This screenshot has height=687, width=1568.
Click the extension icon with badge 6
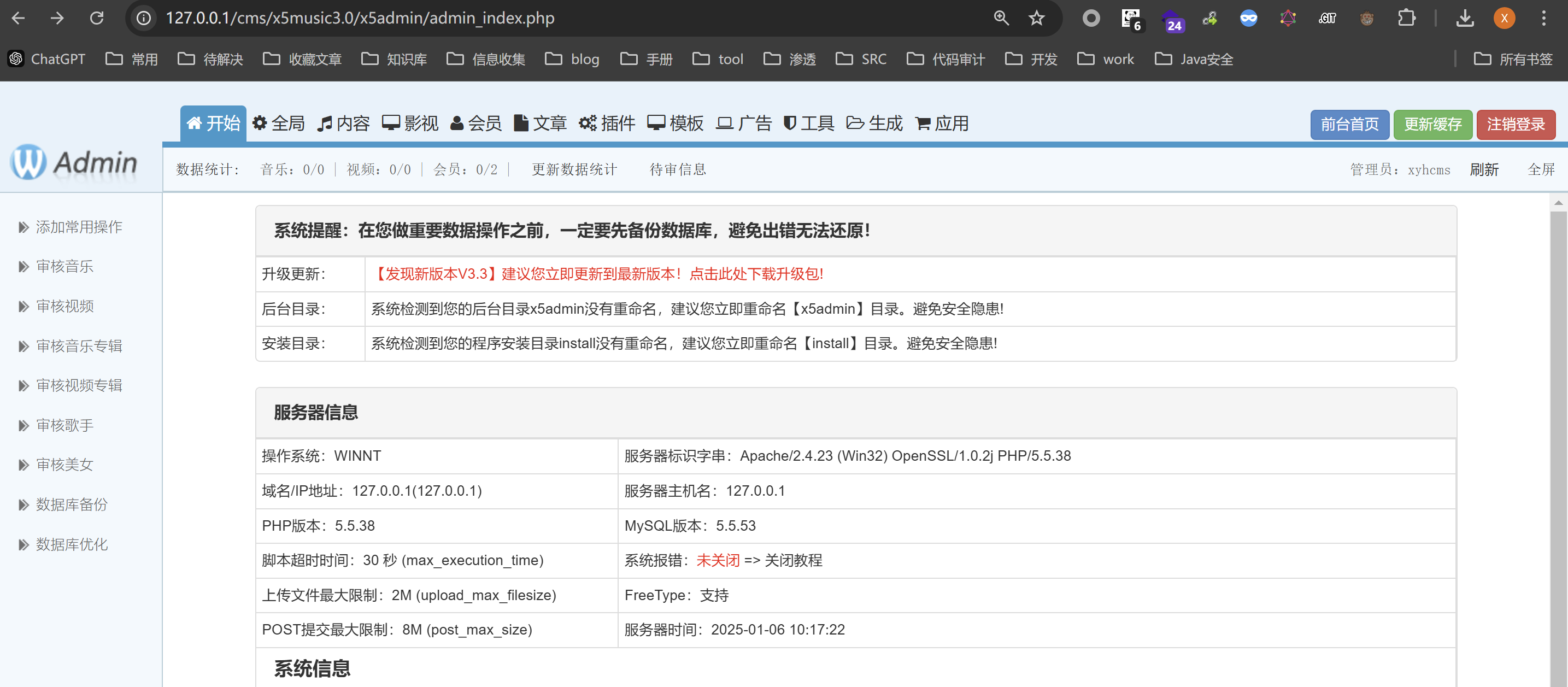[1132, 20]
